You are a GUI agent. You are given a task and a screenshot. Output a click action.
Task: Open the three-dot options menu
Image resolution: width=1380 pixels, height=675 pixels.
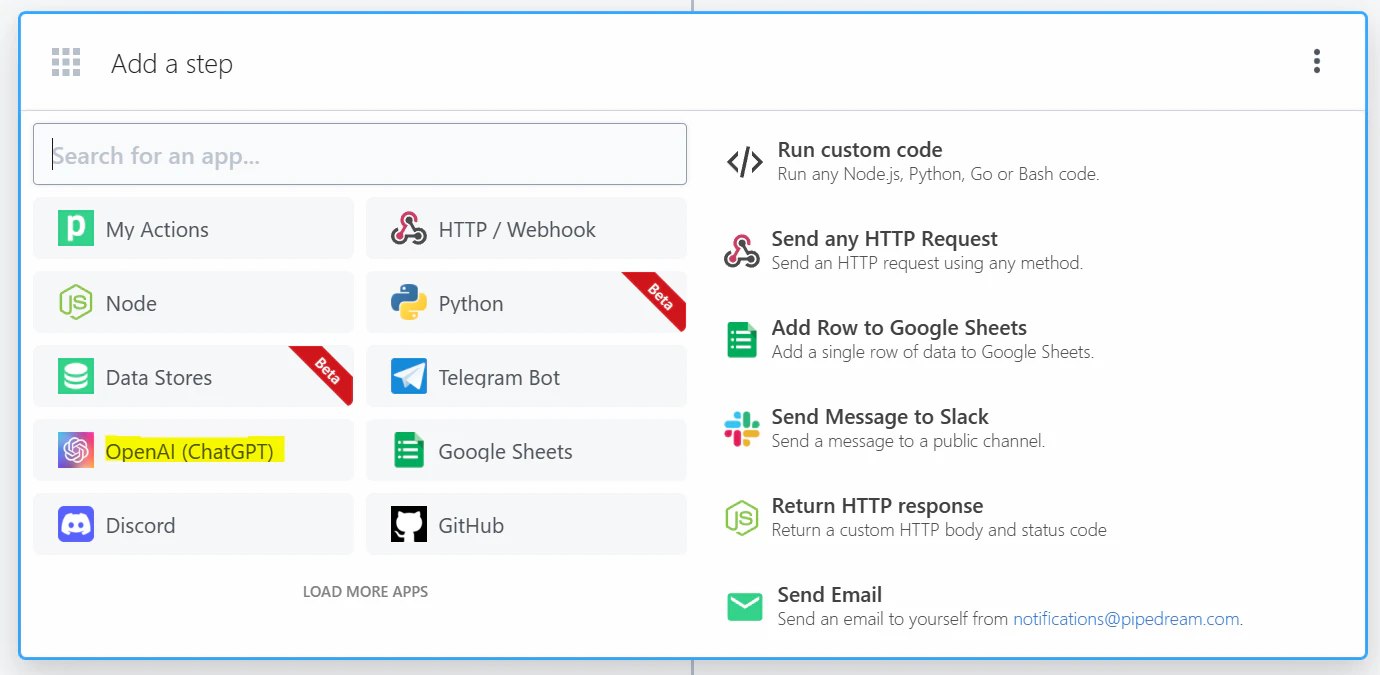coord(1317,62)
